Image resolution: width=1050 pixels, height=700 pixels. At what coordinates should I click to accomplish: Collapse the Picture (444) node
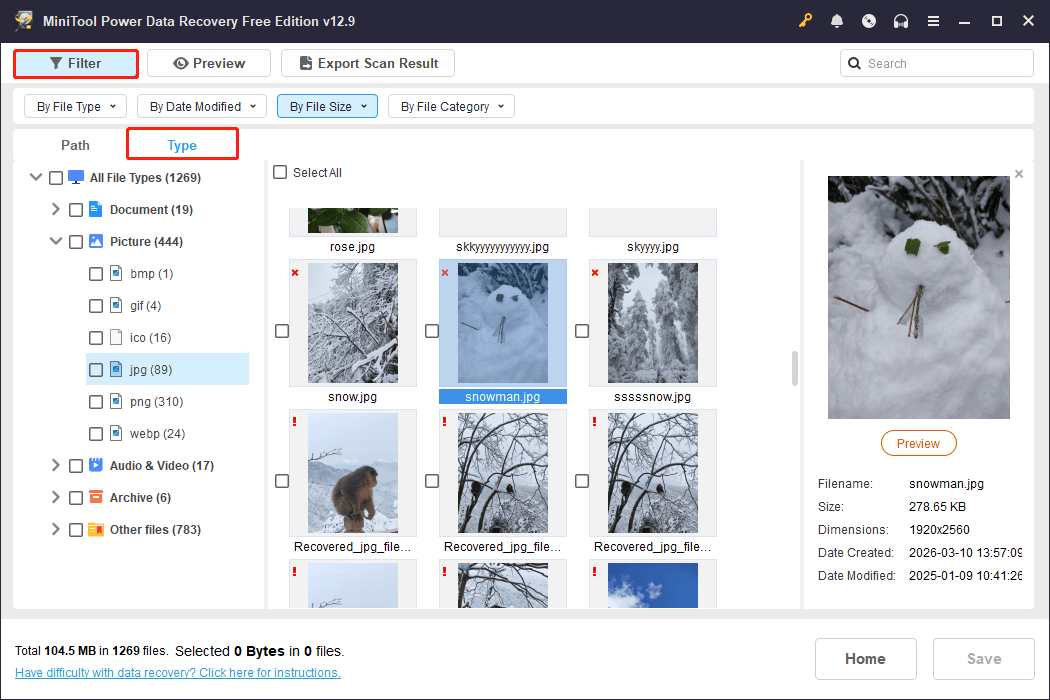56,241
